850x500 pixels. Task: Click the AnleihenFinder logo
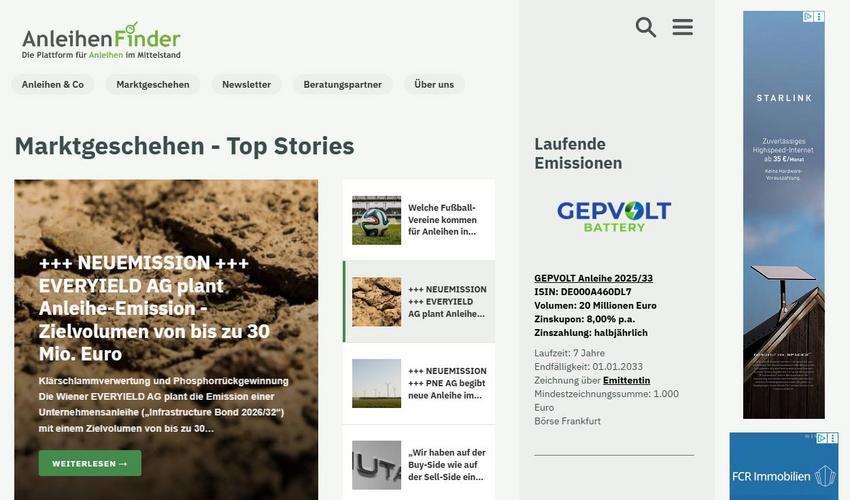pyautogui.click(x=101, y=41)
